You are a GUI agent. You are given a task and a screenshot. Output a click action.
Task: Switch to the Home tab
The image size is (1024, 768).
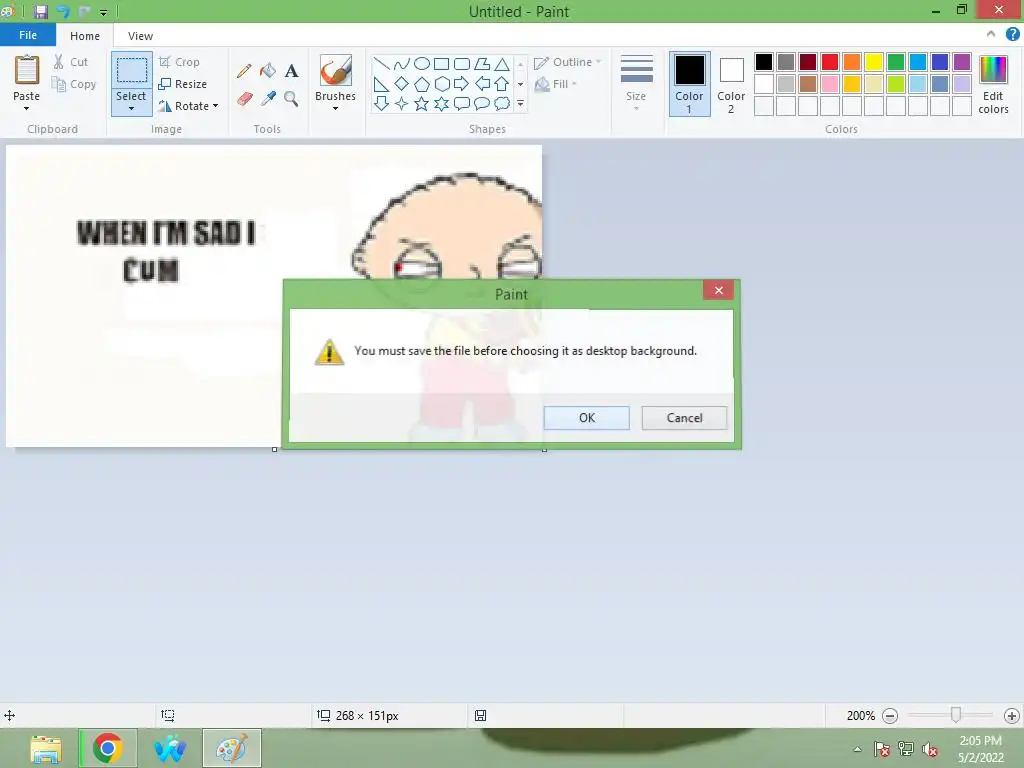(x=85, y=36)
